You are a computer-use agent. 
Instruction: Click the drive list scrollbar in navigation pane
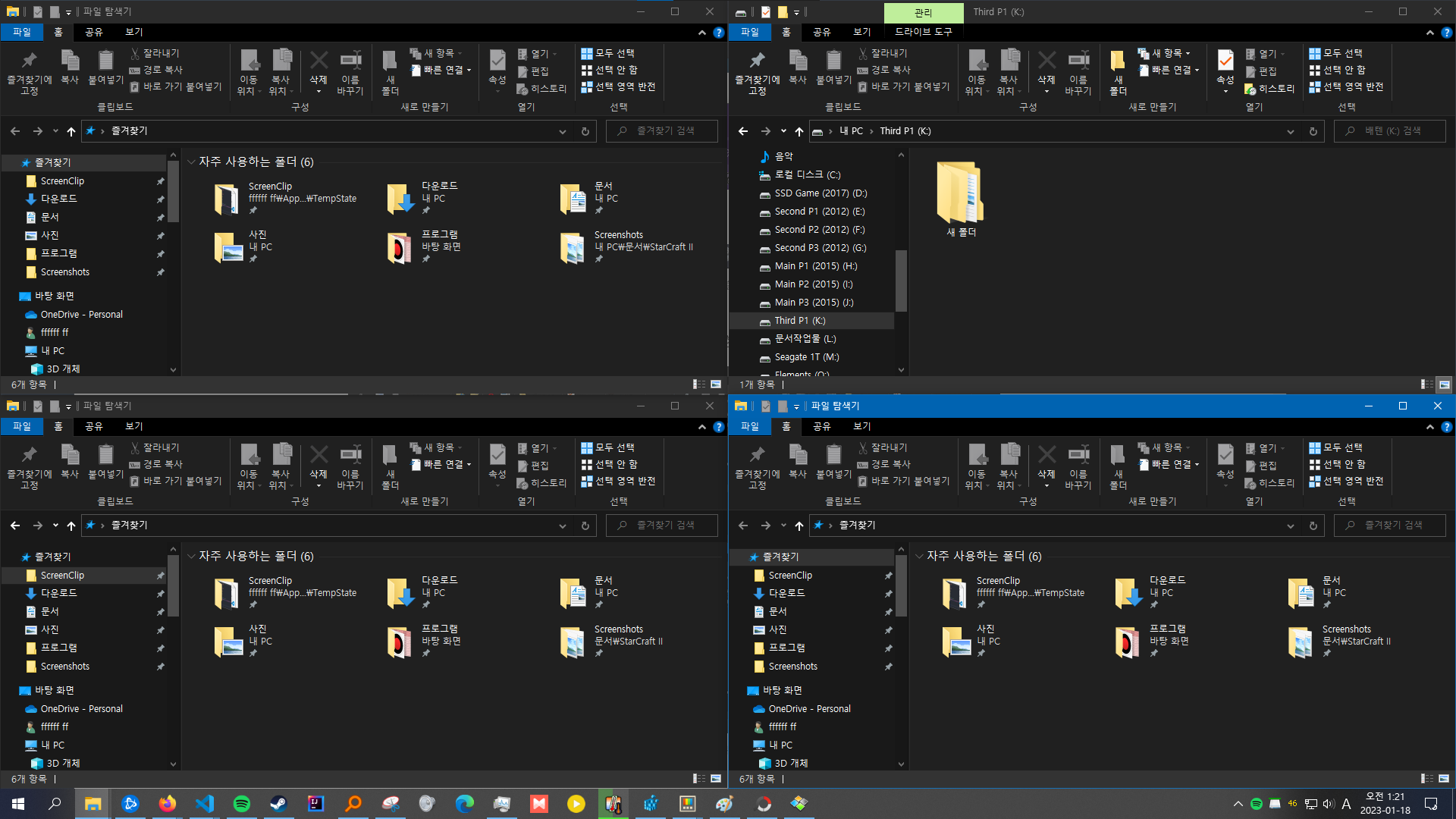coord(901,281)
